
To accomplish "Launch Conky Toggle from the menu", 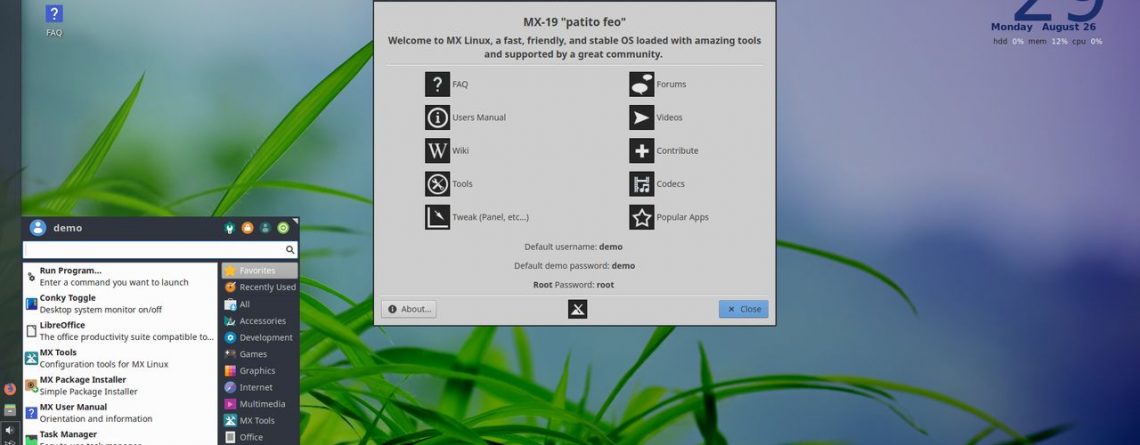I will 120,303.
